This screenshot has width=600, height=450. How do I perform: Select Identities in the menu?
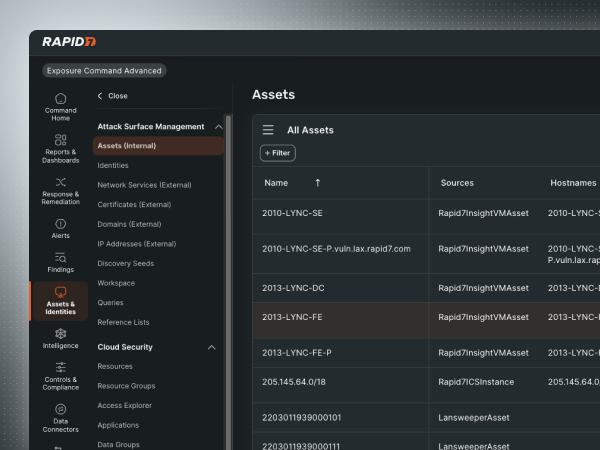coord(113,165)
